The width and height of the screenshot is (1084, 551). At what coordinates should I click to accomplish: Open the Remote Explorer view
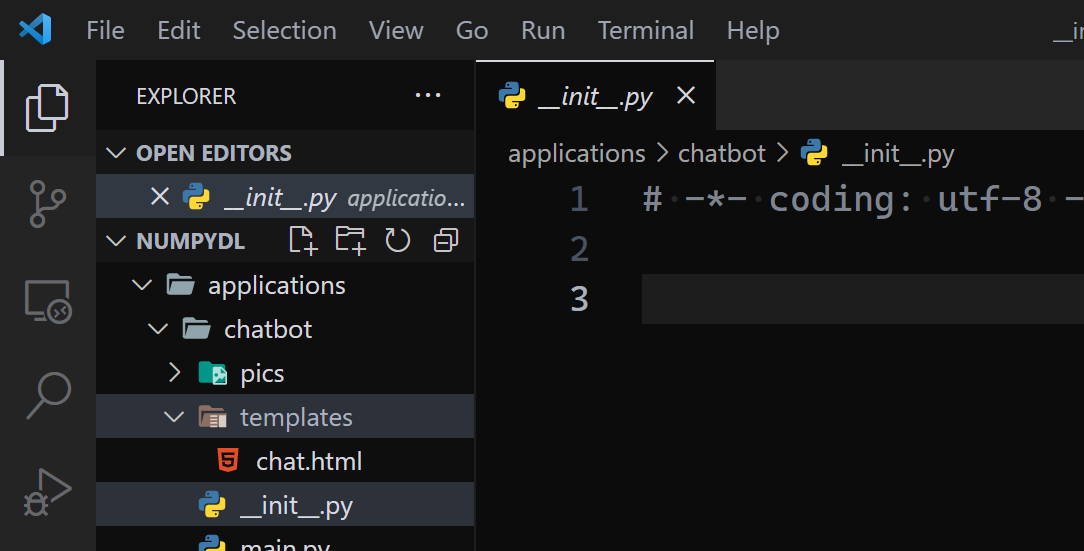point(47,301)
